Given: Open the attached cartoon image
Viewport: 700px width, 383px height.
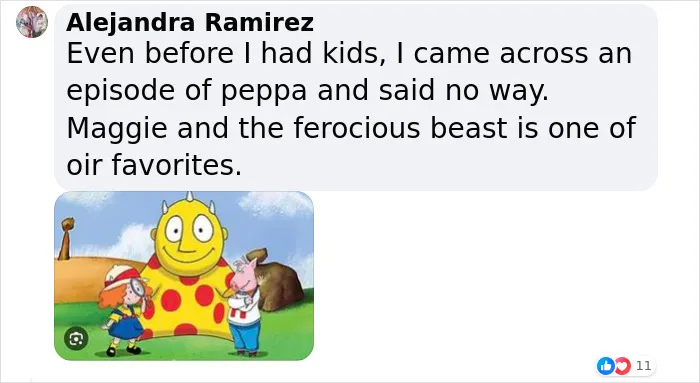Looking at the screenshot, I should tap(184, 276).
